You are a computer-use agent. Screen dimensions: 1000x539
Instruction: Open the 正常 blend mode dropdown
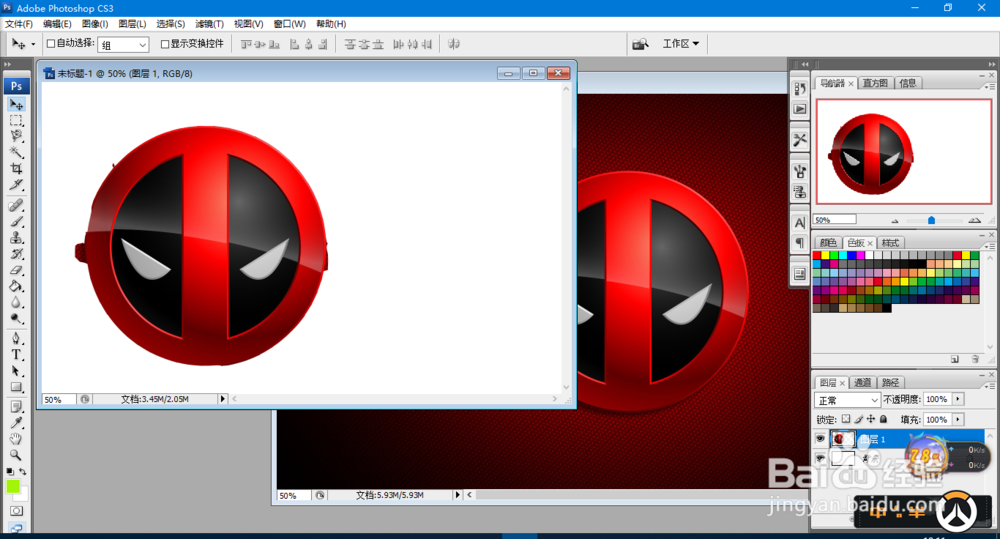coord(848,400)
